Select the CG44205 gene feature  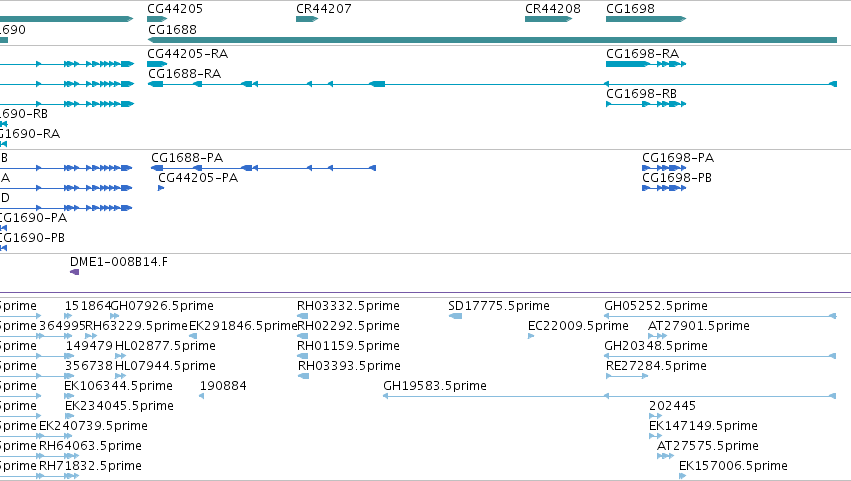pos(157,19)
